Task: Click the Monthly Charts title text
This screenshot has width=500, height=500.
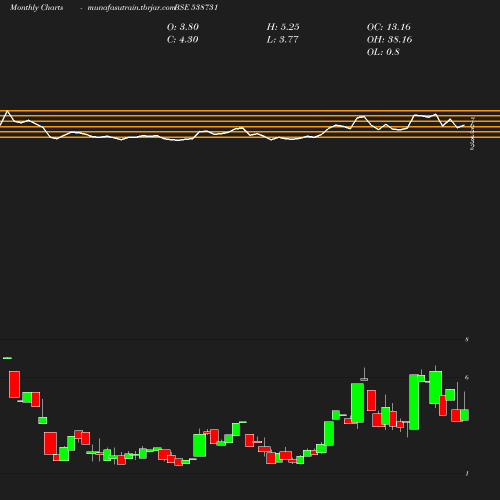Action: [x=36, y=7]
